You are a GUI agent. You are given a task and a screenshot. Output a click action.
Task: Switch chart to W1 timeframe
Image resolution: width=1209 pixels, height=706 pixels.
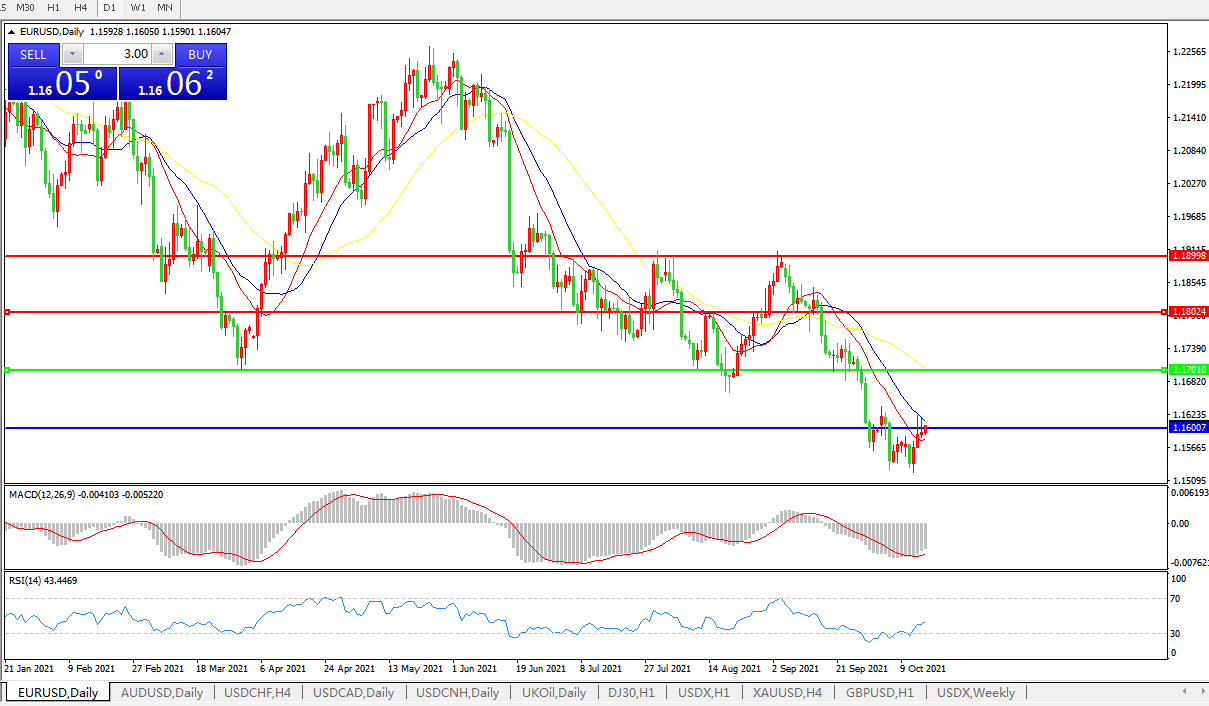(138, 8)
